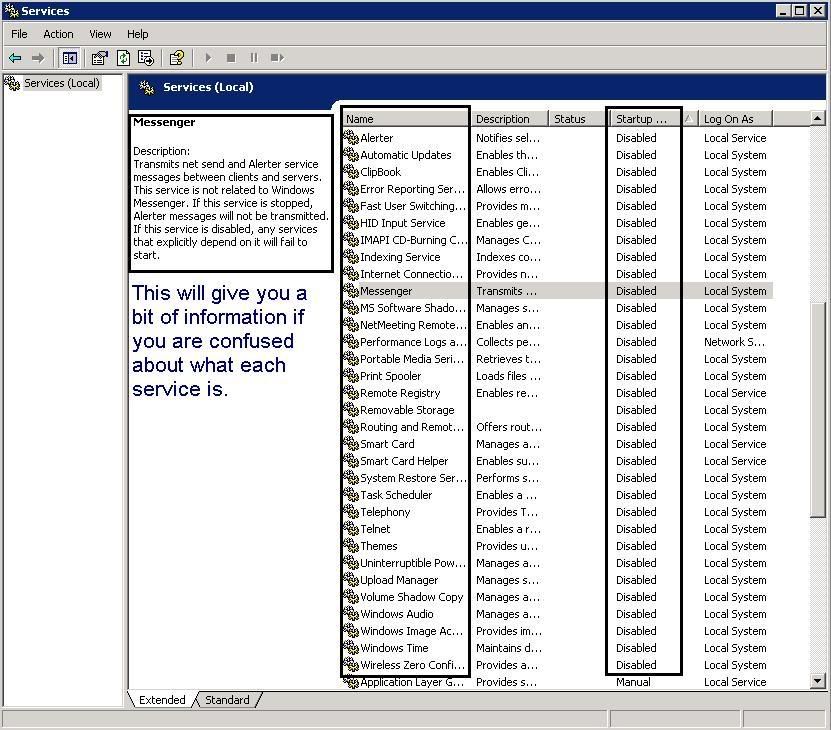Select the Upload Manager service name

399,579
